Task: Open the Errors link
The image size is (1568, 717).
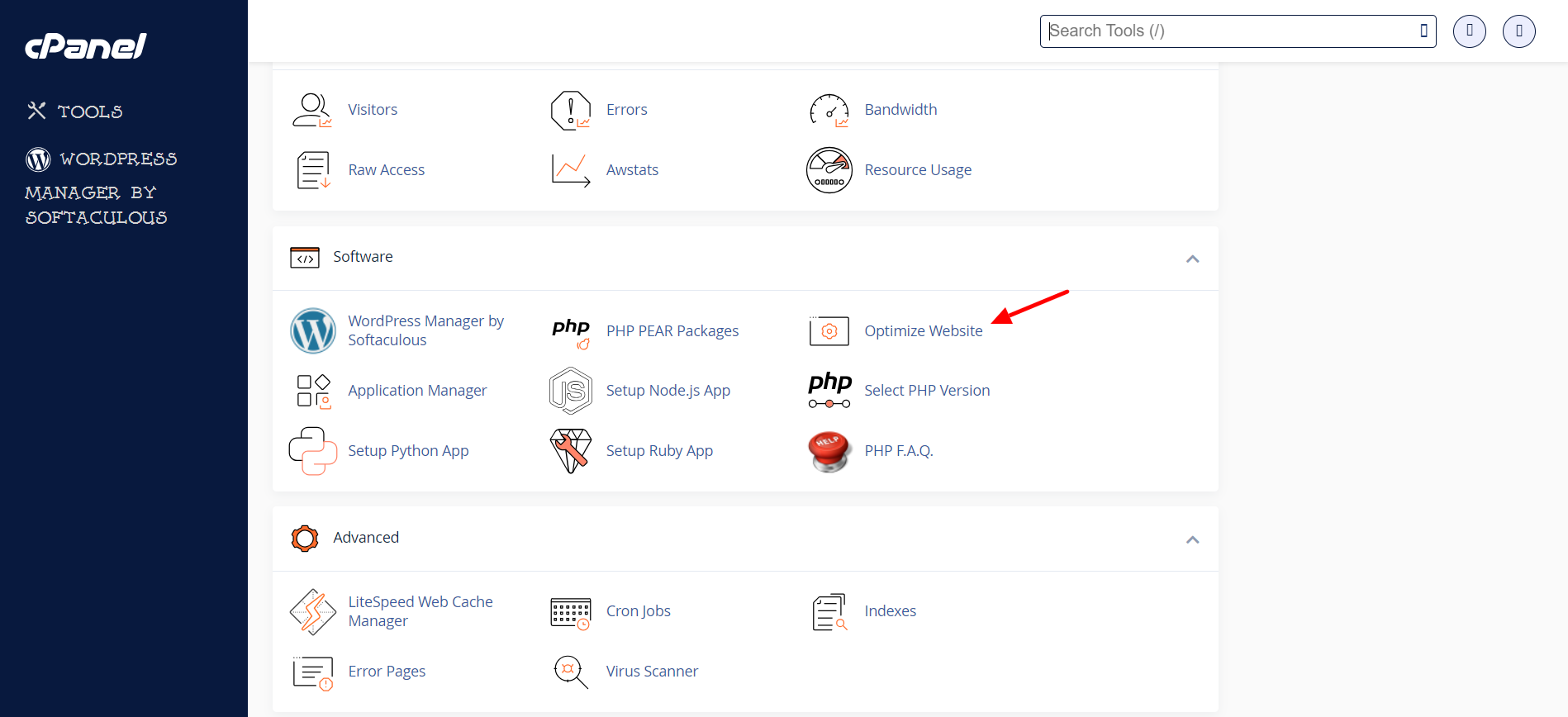Action: (x=626, y=110)
